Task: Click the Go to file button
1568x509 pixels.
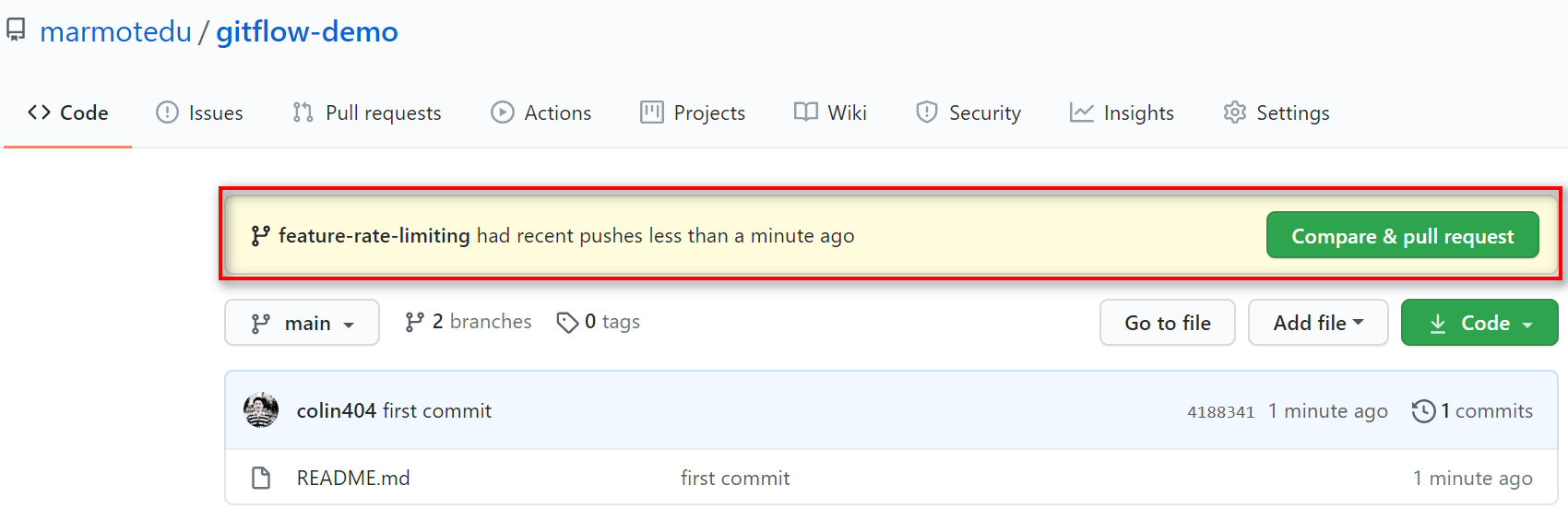Action: [x=1167, y=323]
